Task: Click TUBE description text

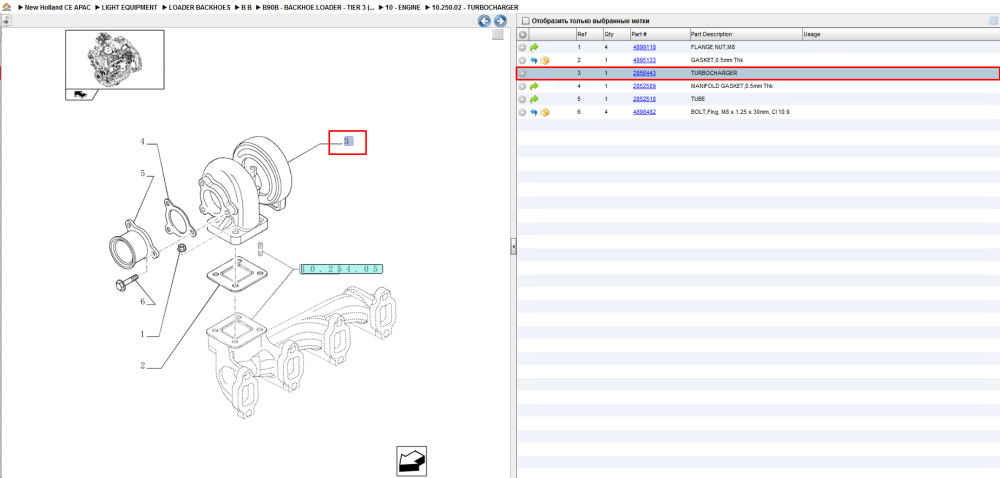Action: [x=698, y=99]
